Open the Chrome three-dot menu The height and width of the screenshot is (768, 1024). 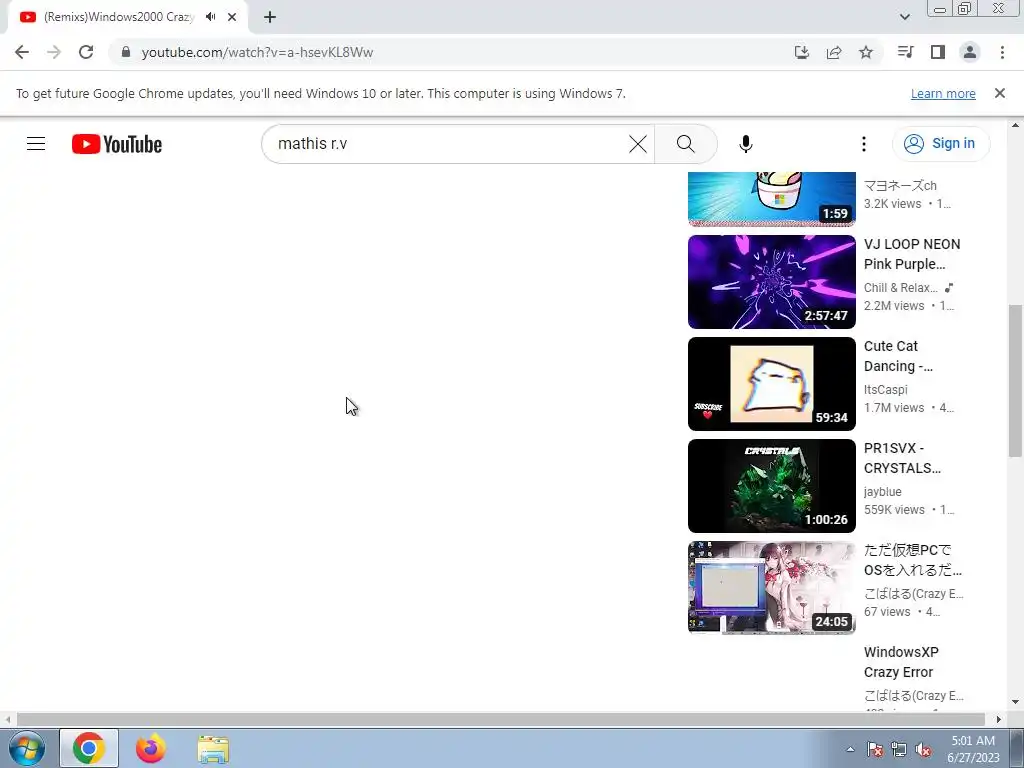point(1002,52)
